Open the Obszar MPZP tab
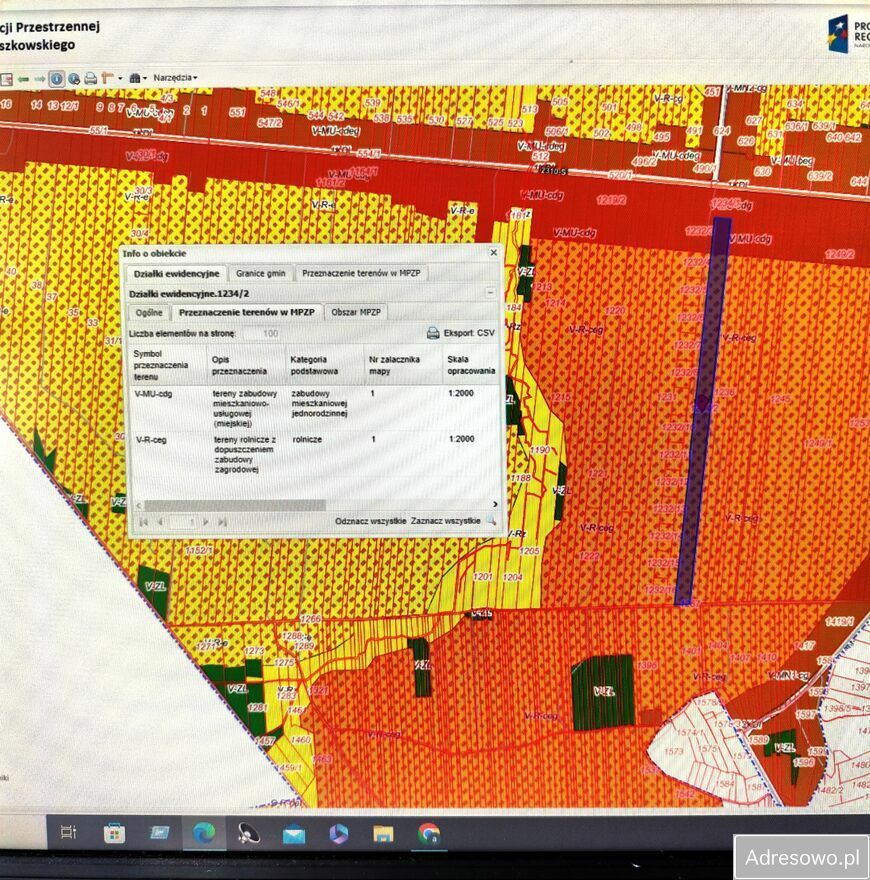Viewport: 870px width, 880px height. 356,313
